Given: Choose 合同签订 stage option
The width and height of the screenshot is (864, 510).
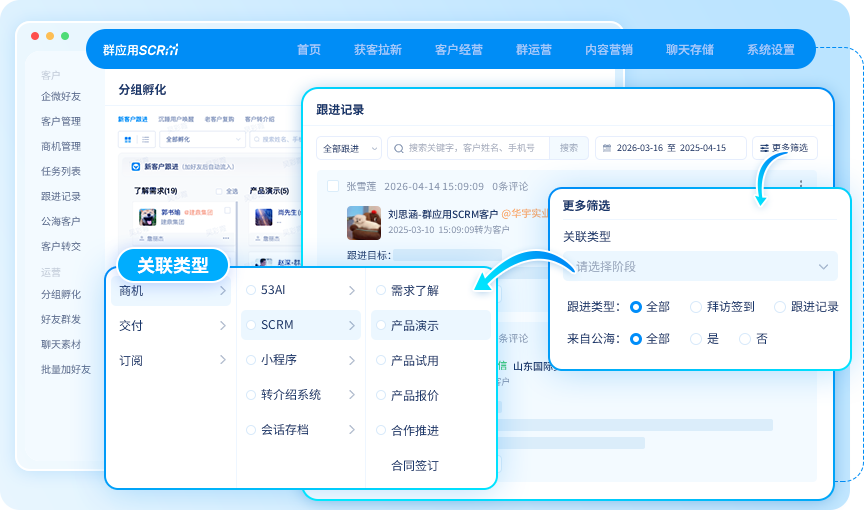Looking at the screenshot, I should click(x=415, y=466).
